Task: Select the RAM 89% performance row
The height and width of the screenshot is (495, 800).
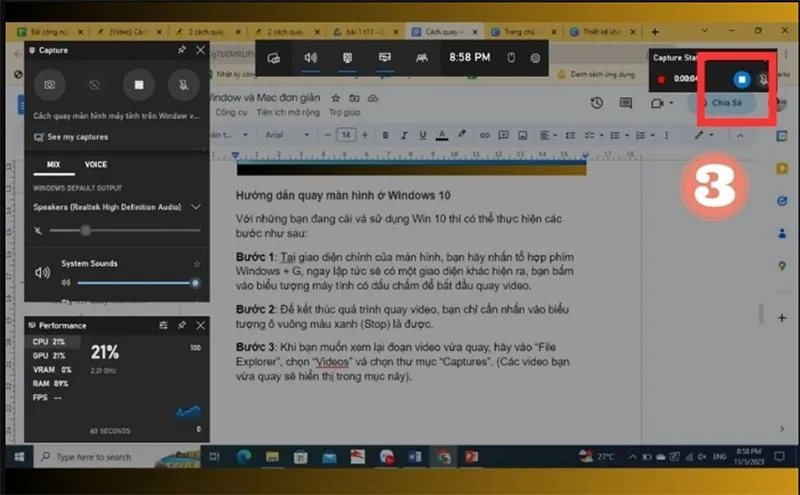Action: tap(53, 383)
